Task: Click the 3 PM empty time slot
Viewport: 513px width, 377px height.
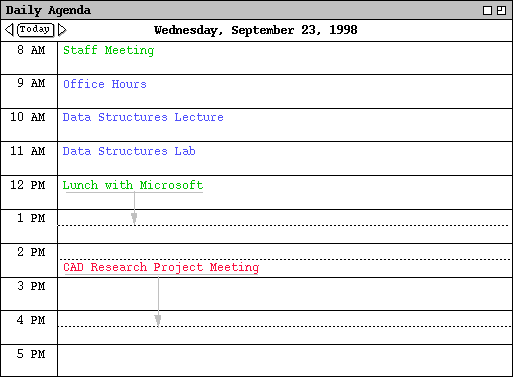Action: [285, 294]
